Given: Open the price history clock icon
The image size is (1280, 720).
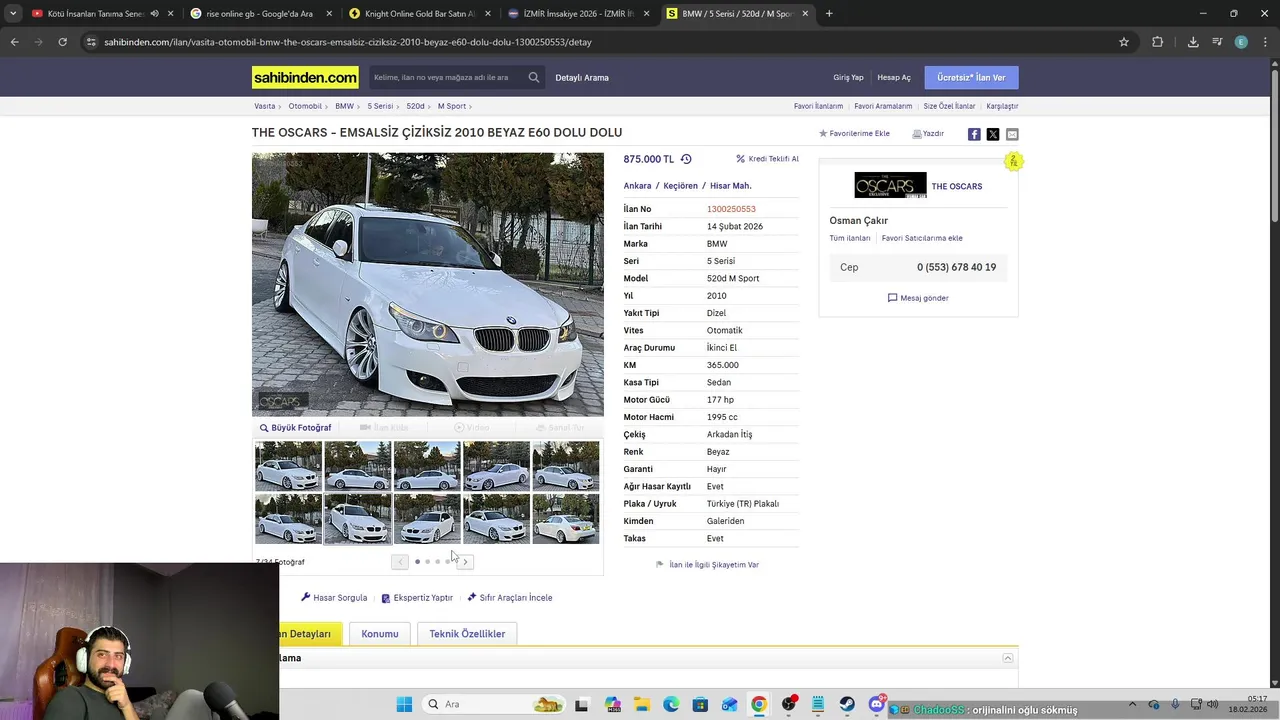Looking at the screenshot, I should click(686, 159).
